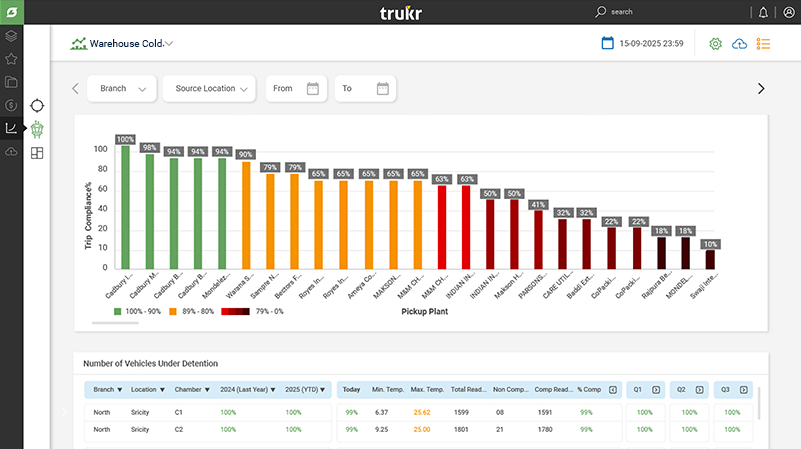Click the green 100% - 90% legend swatch
Screen dimensions: 801x449
point(117,312)
